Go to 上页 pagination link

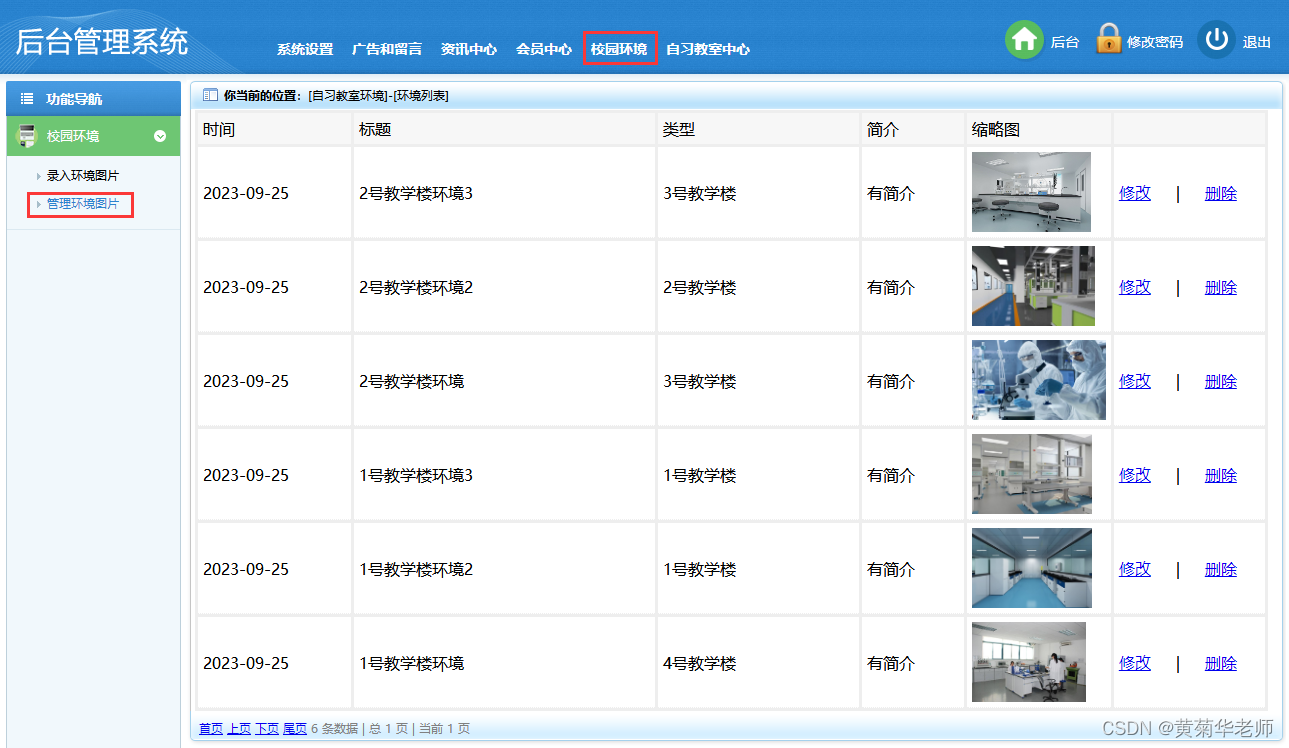(x=239, y=729)
